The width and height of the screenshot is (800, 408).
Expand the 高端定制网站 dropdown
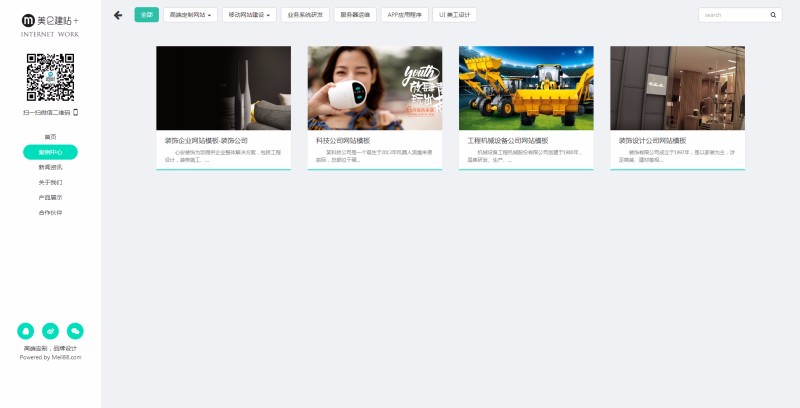(190, 15)
